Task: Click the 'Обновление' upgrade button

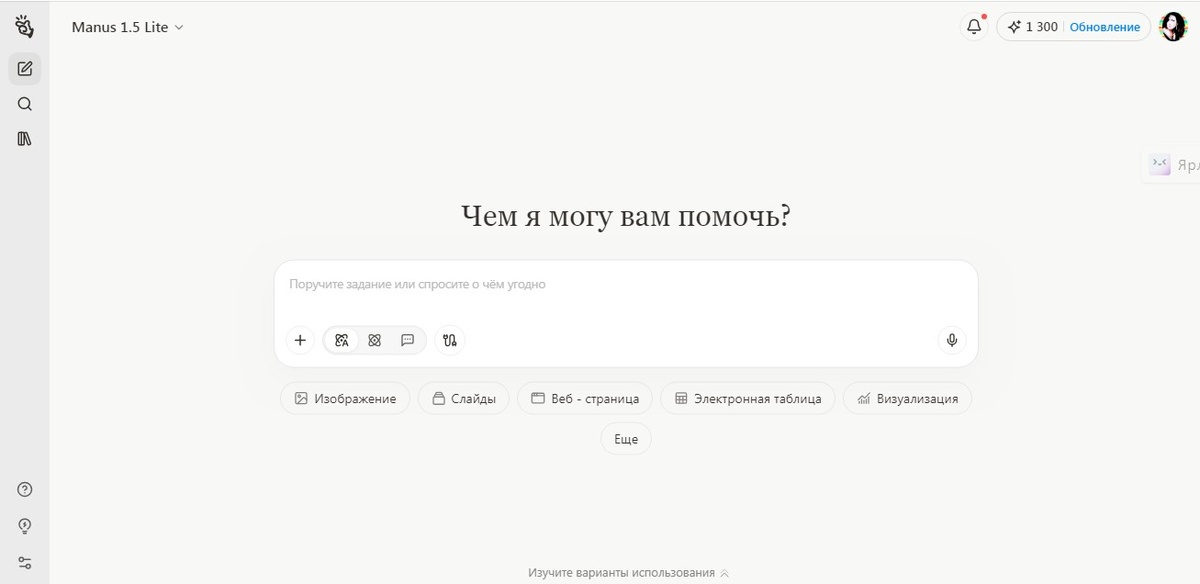Action: (x=1105, y=27)
